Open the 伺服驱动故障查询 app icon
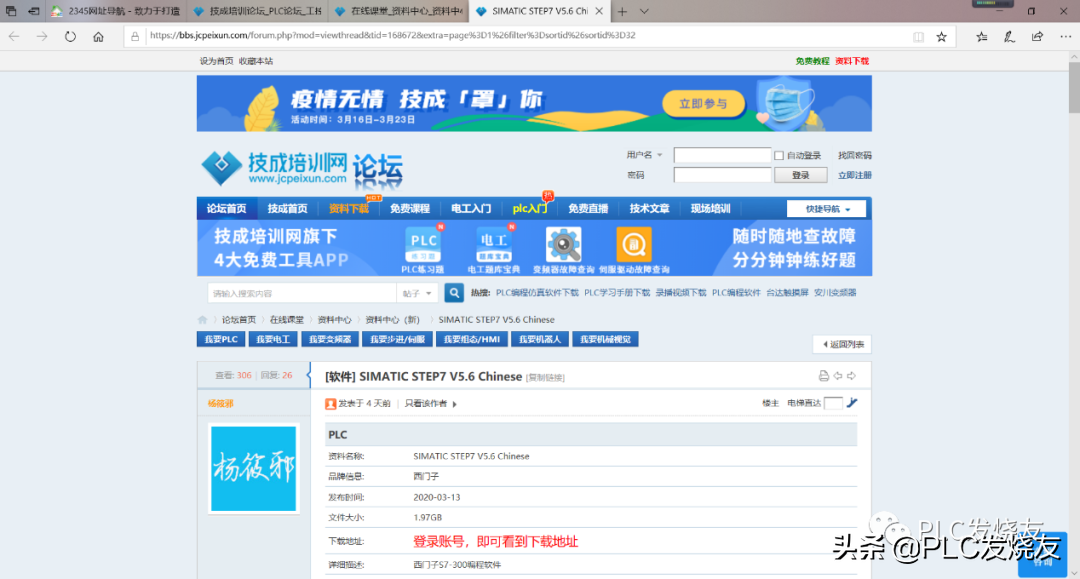 coord(633,244)
